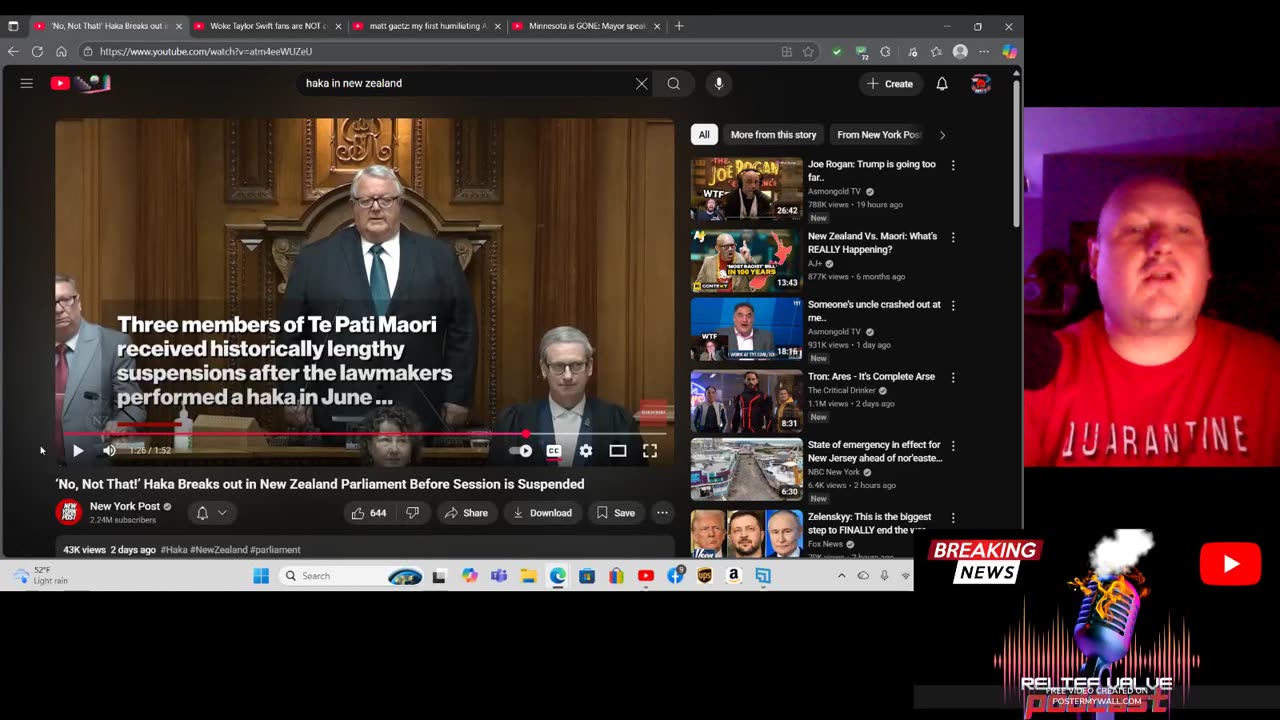Image resolution: width=1280 pixels, height=720 pixels.
Task: Click the browser address bar URL
Action: point(206,52)
